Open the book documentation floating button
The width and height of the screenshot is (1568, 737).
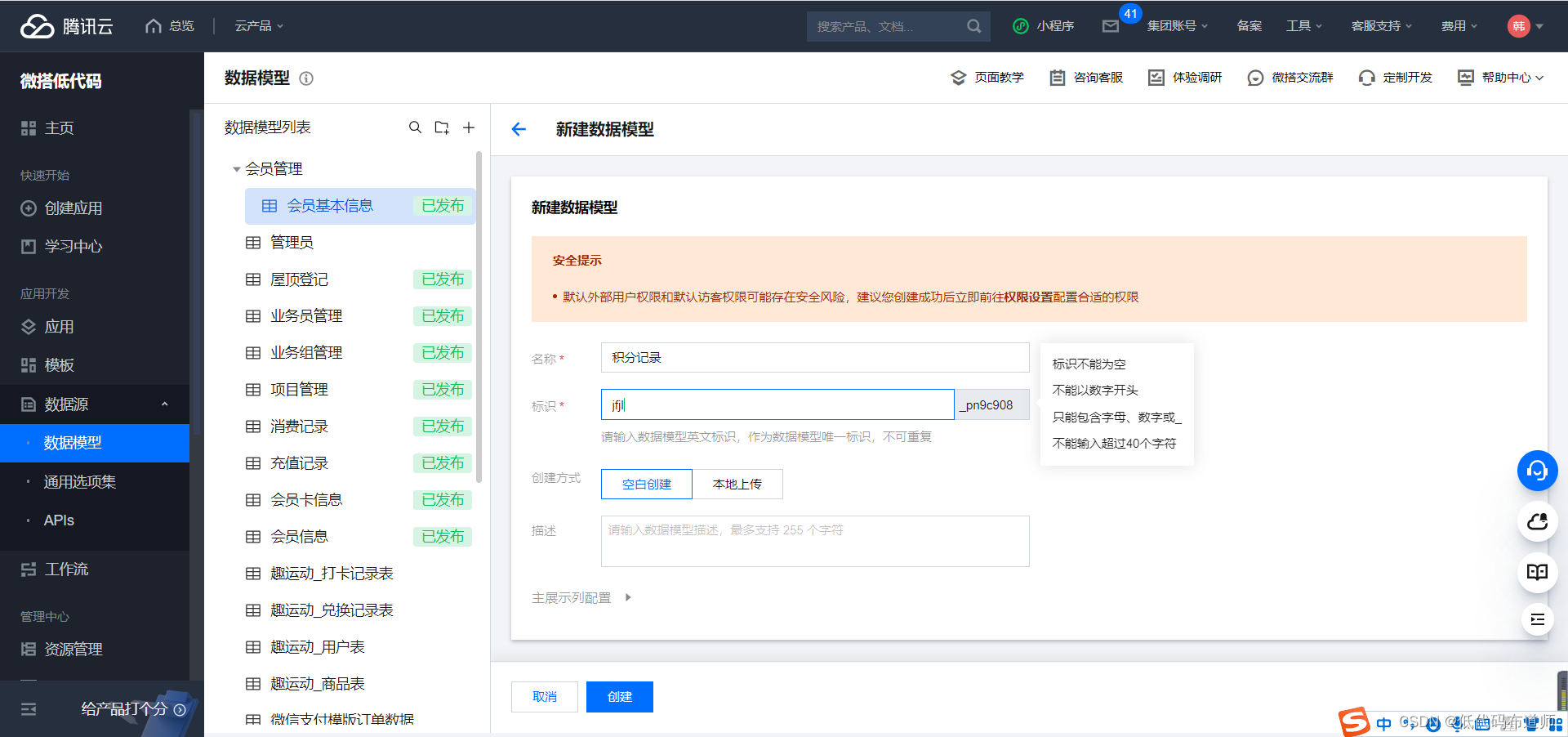coord(1537,572)
